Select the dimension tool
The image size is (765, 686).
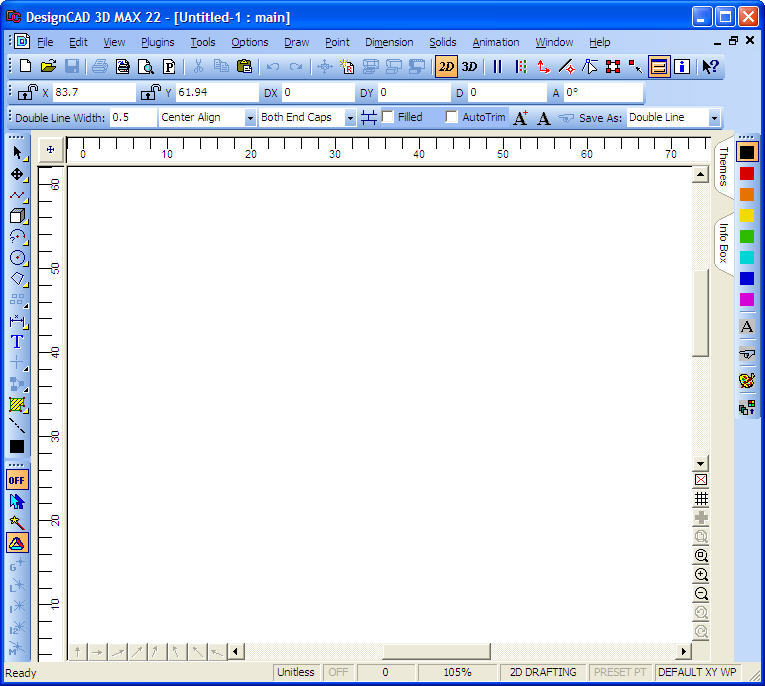[17, 321]
